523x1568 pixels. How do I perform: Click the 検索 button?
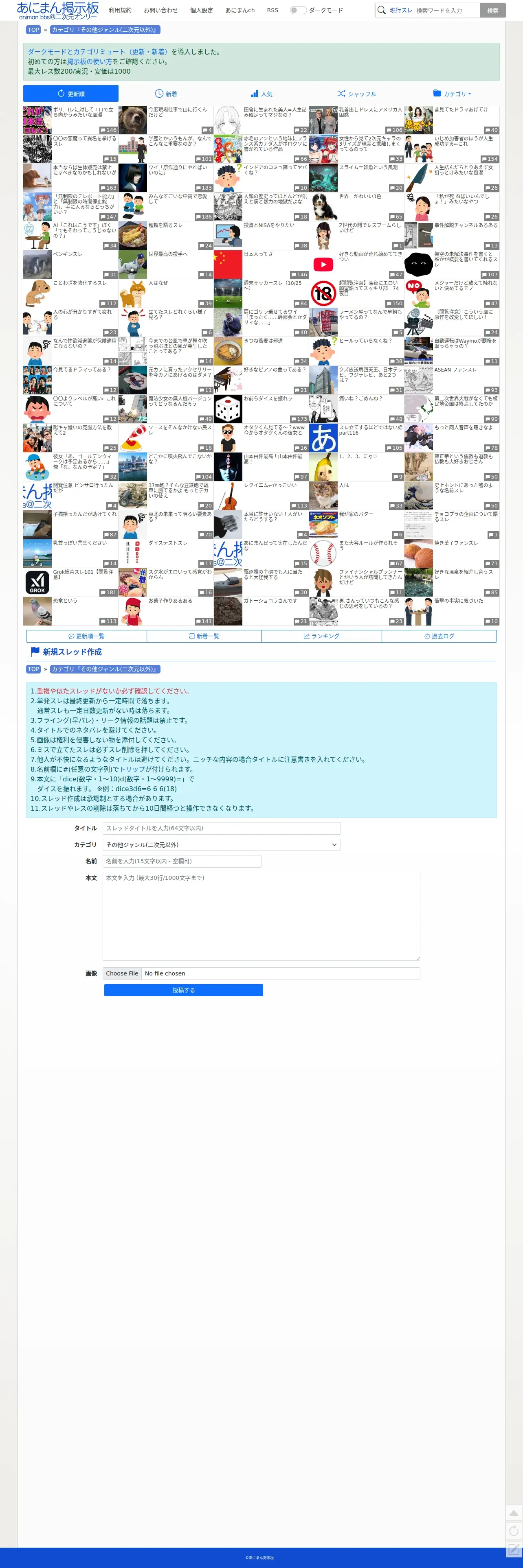coord(492,10)
